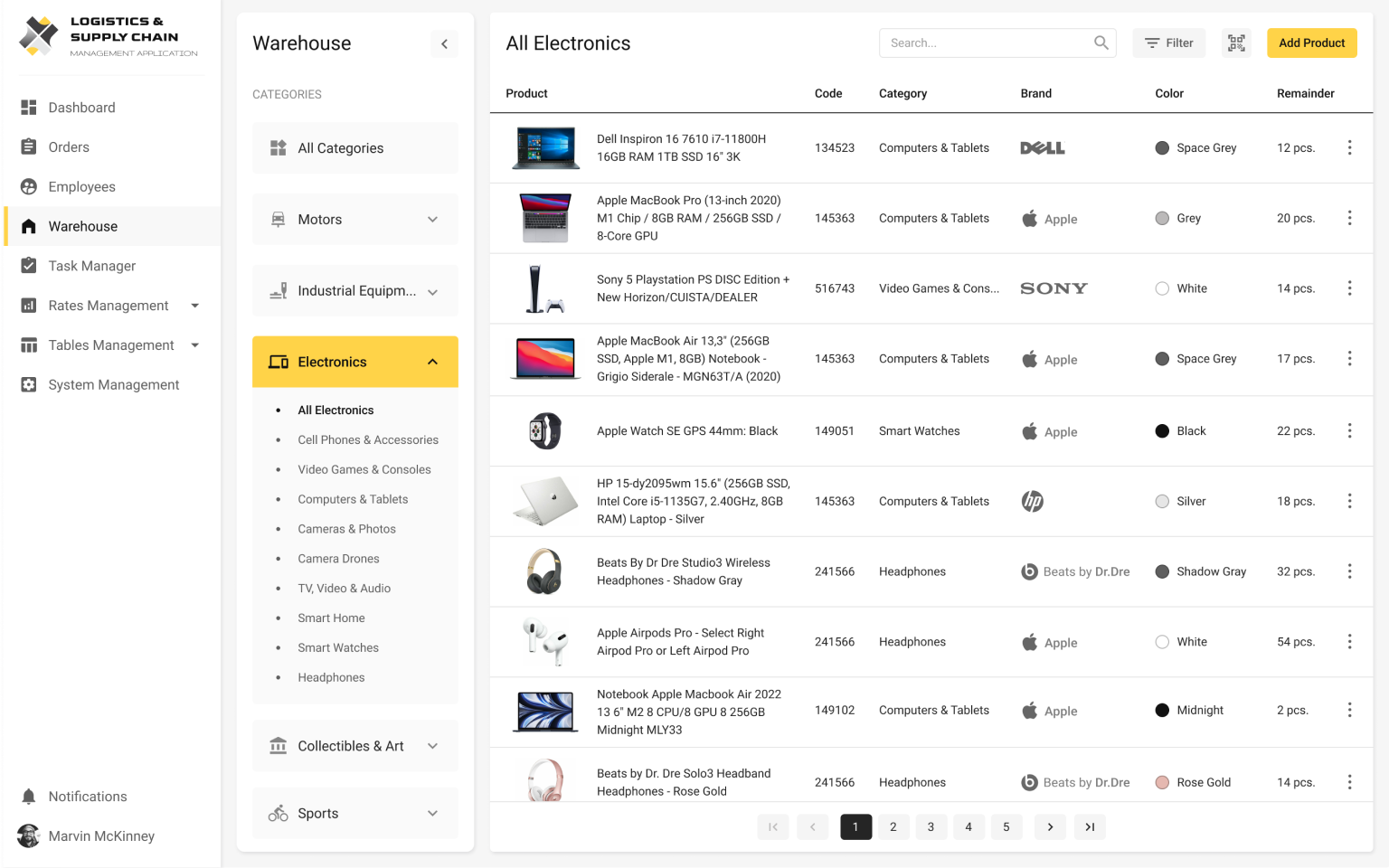Screen dimensions: 1389x868
Task: Open options menu for Beats Studio3 row
Action: pos(1349,571)
